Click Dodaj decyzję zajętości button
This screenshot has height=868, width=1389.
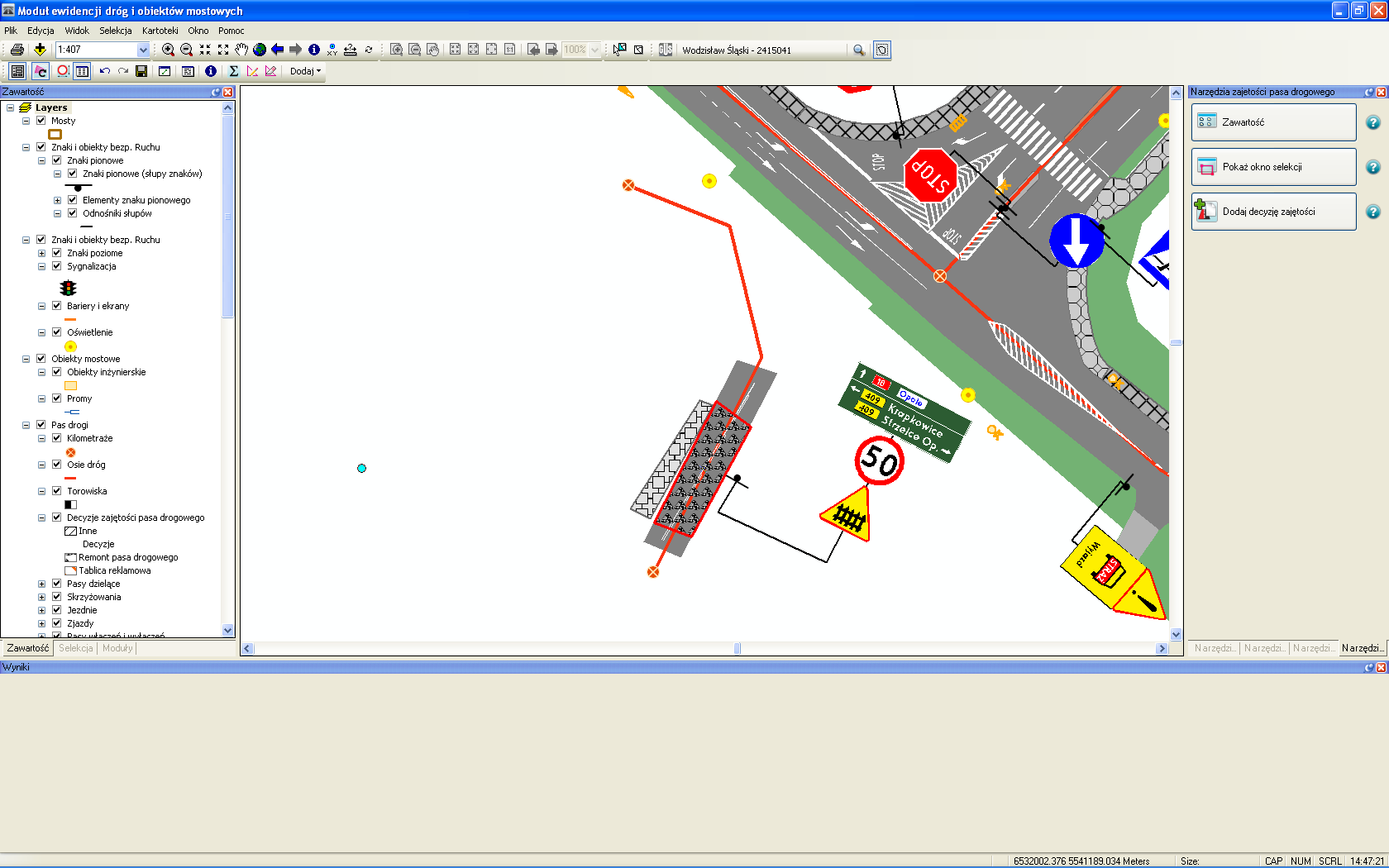pyautogui.click(x=1273, y=212)
